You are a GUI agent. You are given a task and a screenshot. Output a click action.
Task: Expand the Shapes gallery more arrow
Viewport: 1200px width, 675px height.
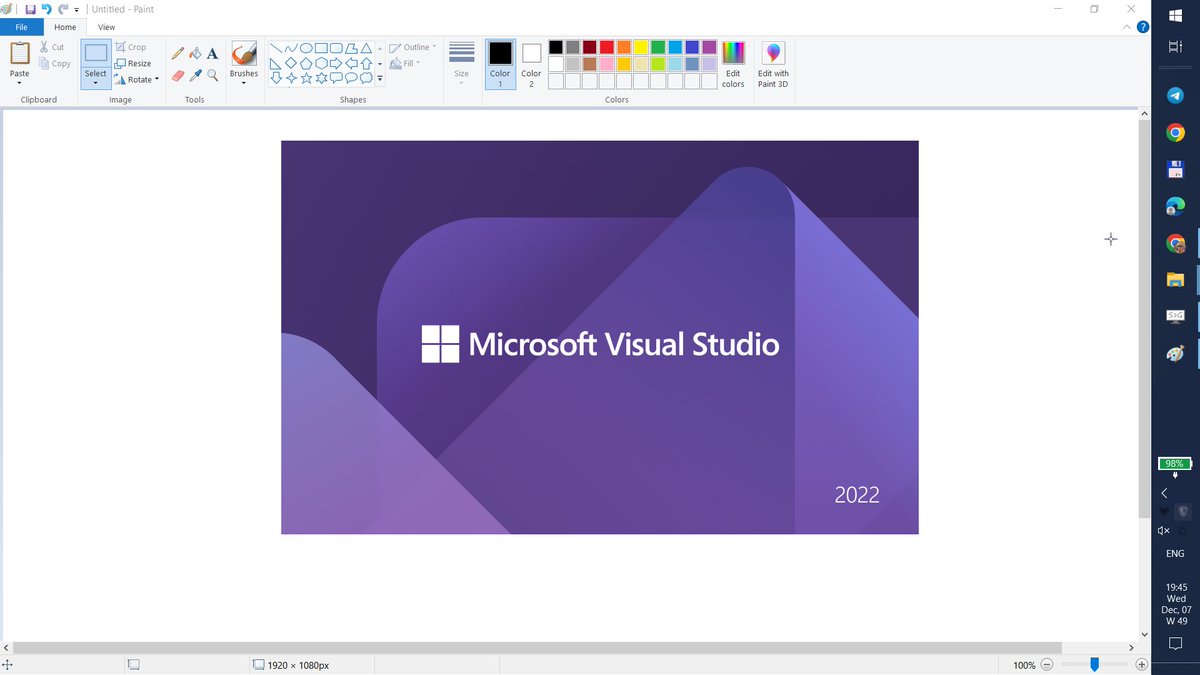pyautogui.click(x=380, y=78)
